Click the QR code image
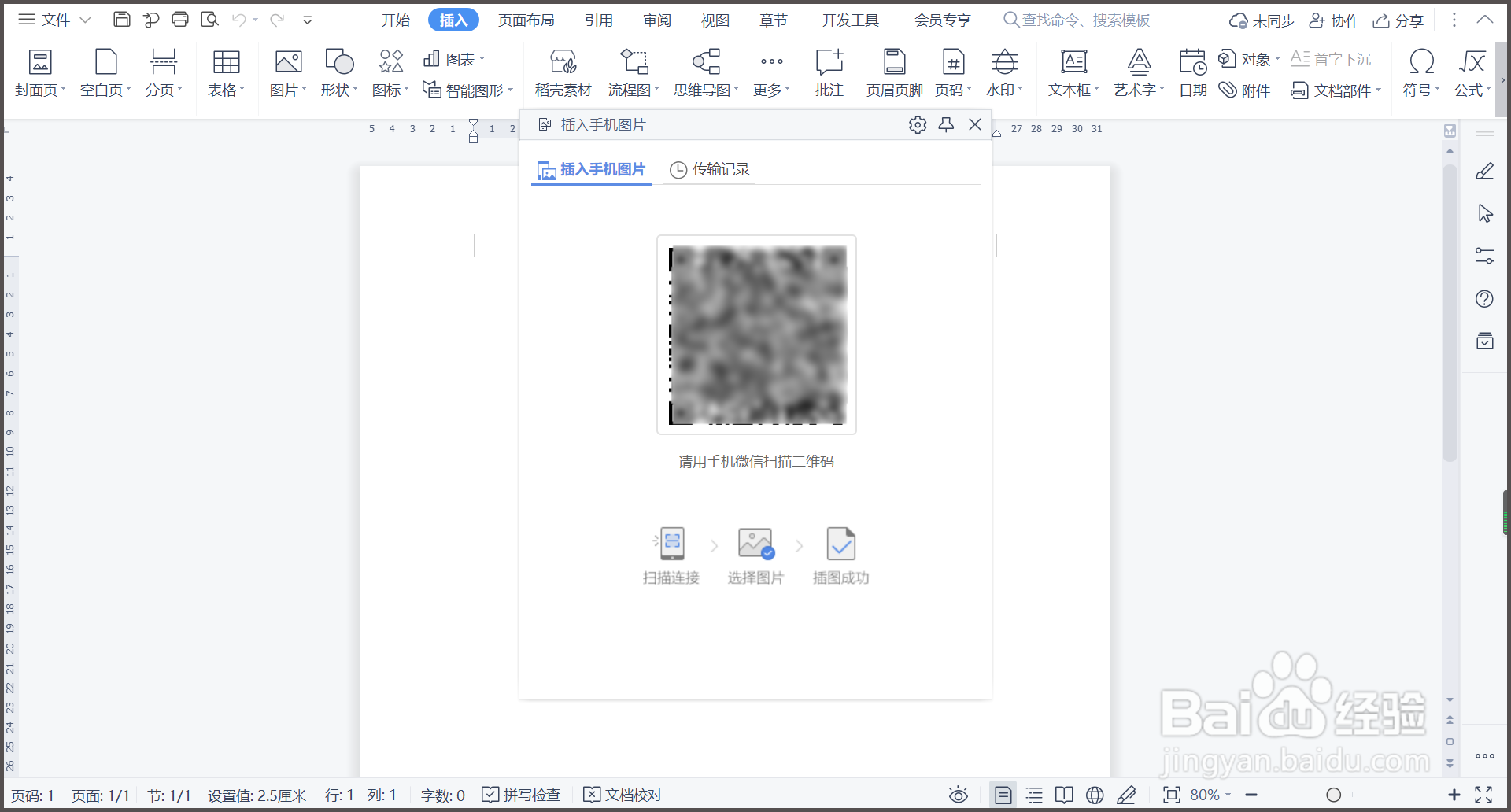The height and width of the screenshot is (812, 1511). [757, 334]
